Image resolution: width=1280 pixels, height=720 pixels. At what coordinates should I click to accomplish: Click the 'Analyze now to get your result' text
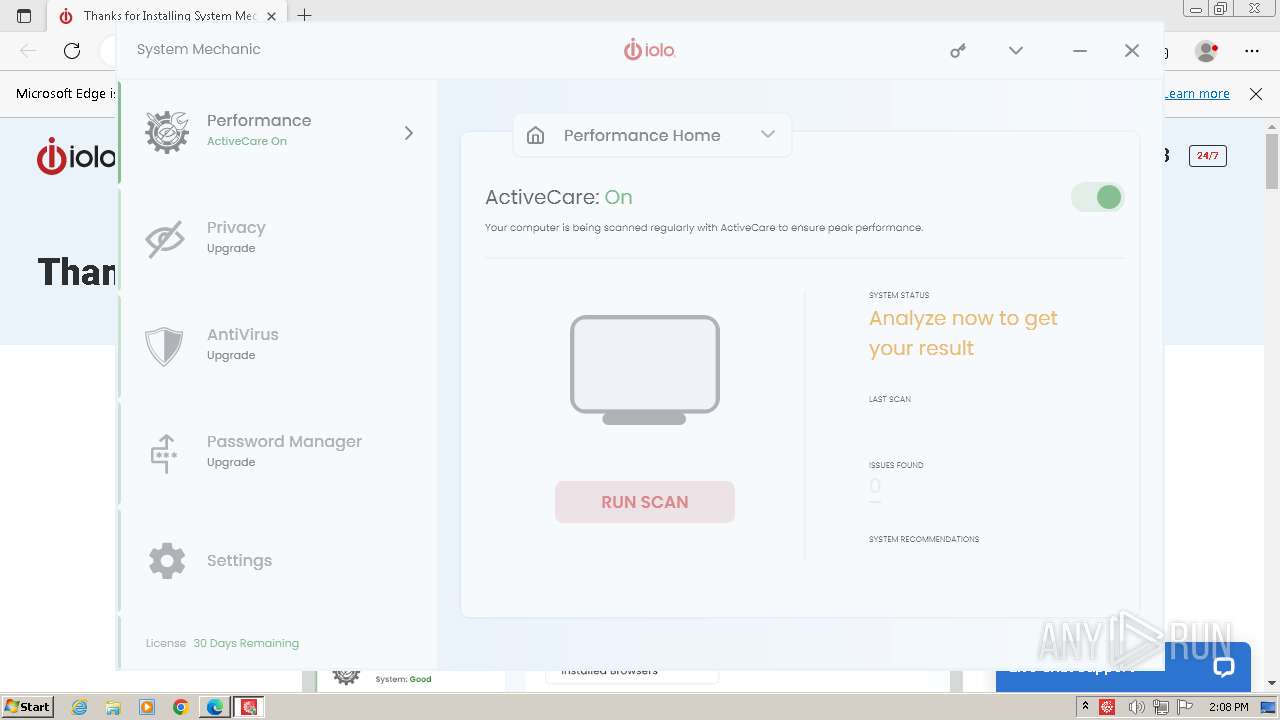click(x=963, y=333)
